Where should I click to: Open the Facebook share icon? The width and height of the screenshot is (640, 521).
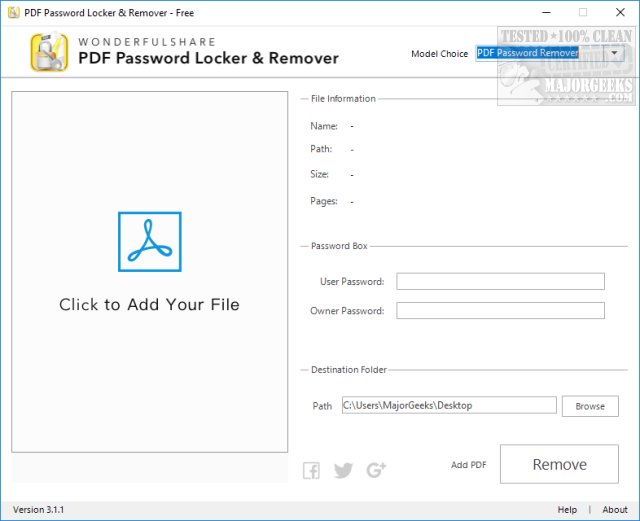pyautogui.click(x=311, y=470)
